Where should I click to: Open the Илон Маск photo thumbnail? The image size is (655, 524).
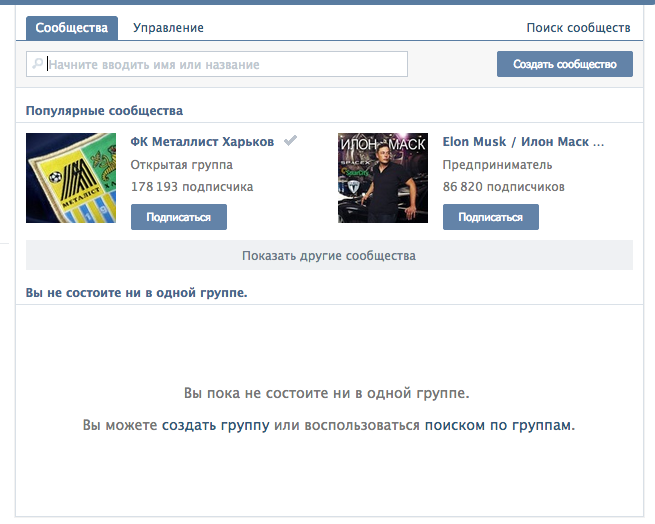click(383, 178)
